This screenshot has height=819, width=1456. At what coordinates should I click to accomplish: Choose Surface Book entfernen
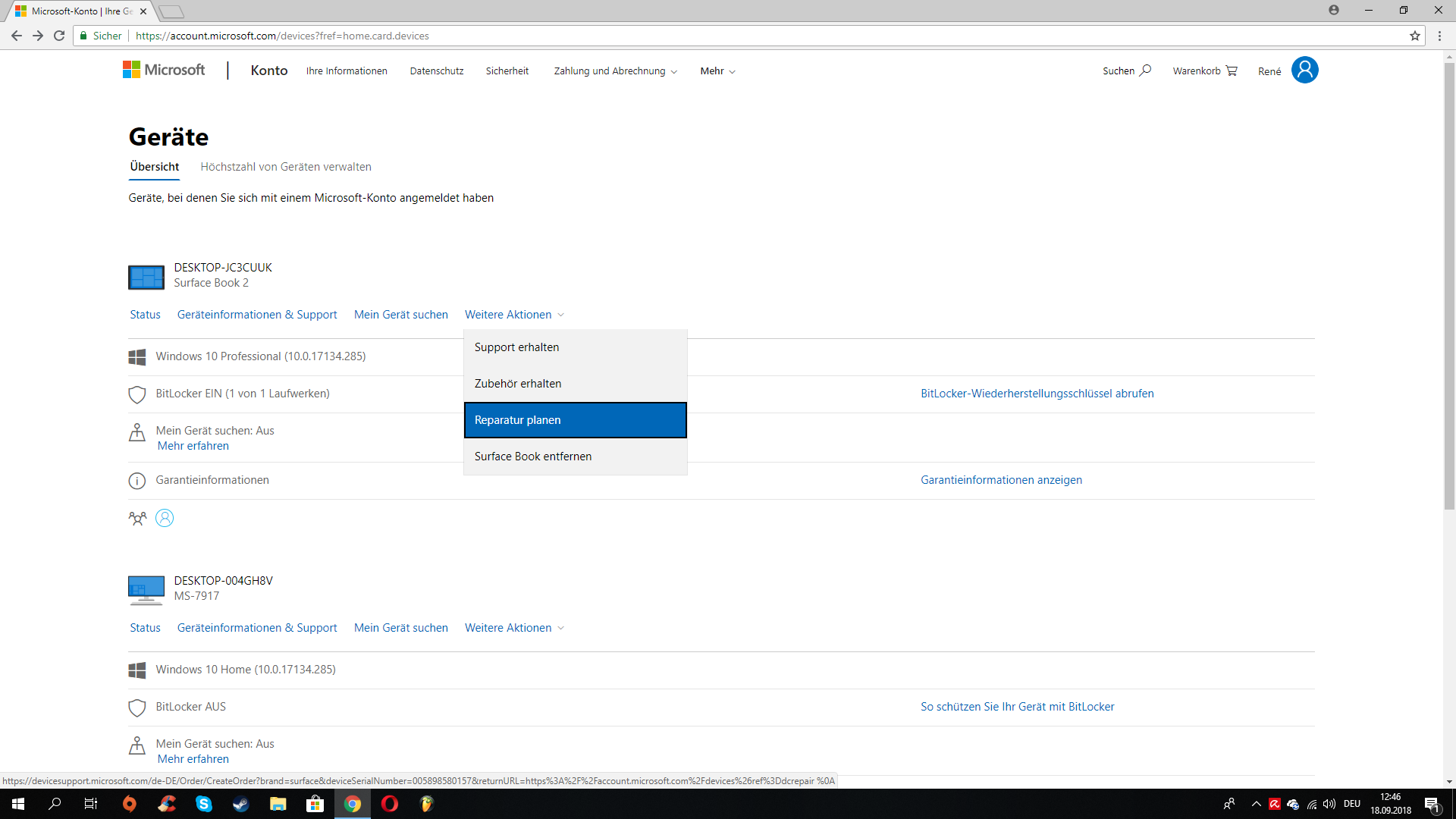click(x=576, y=457)
